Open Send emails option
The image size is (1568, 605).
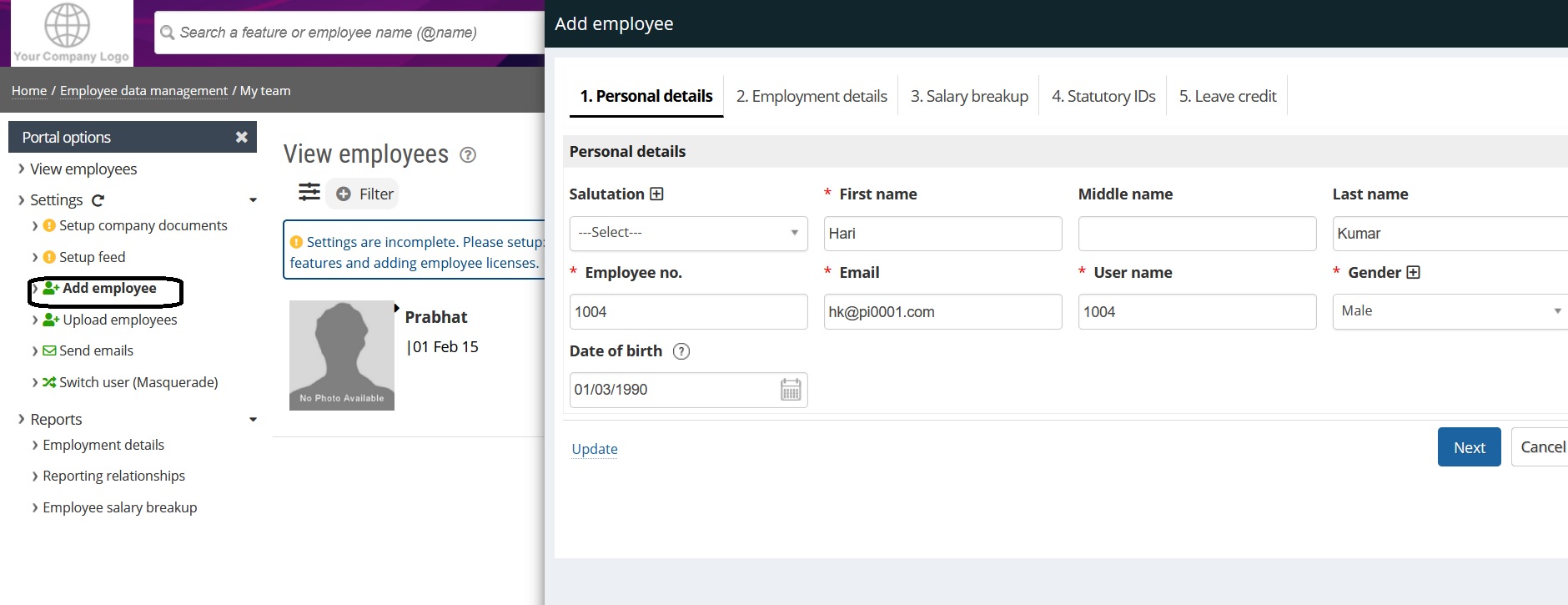point(97,350)
